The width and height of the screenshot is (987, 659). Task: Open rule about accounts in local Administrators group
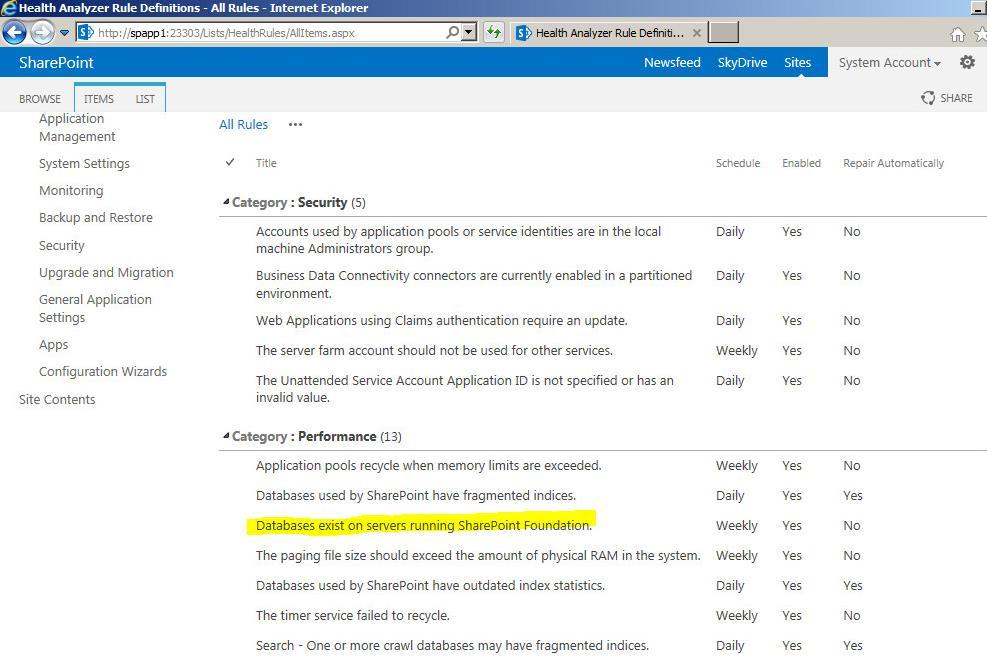tap(458, 240)
